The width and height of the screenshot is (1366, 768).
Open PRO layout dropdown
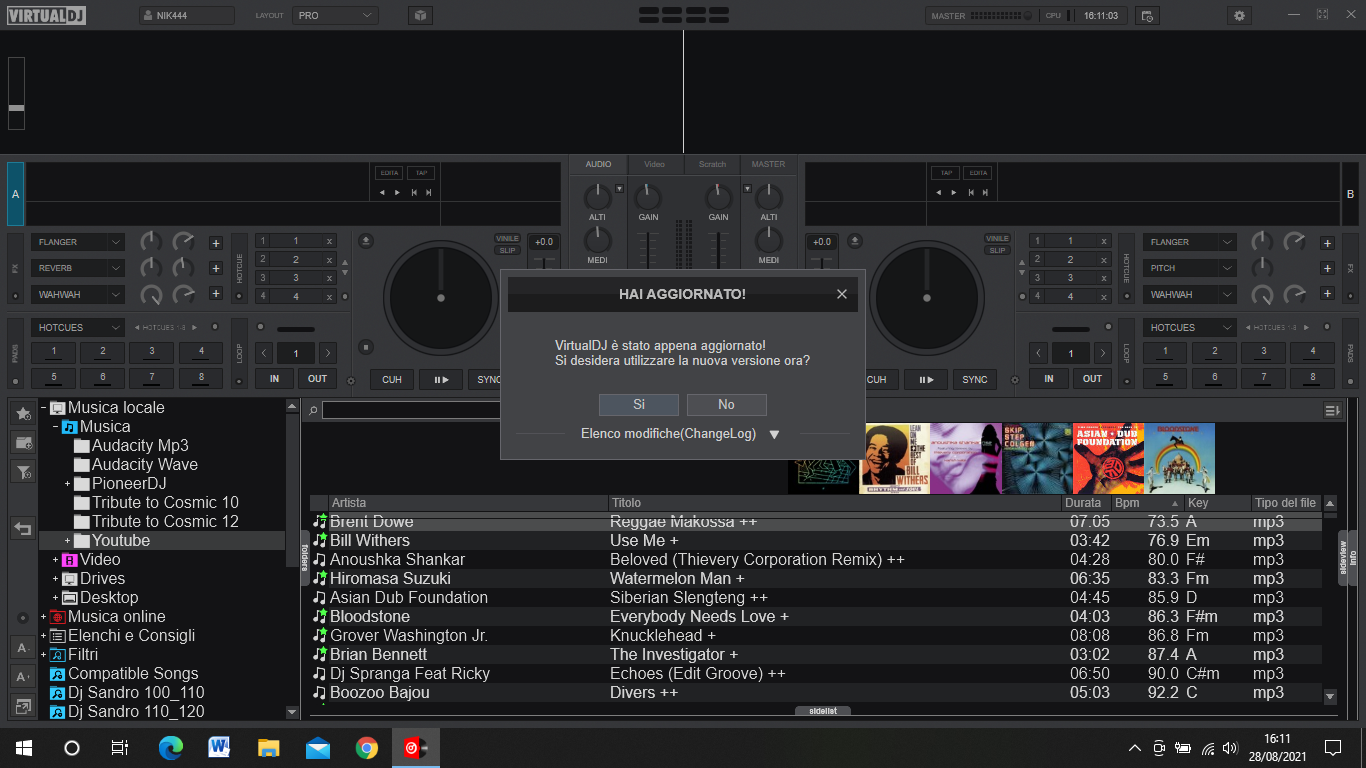click(x=336, y=15)
